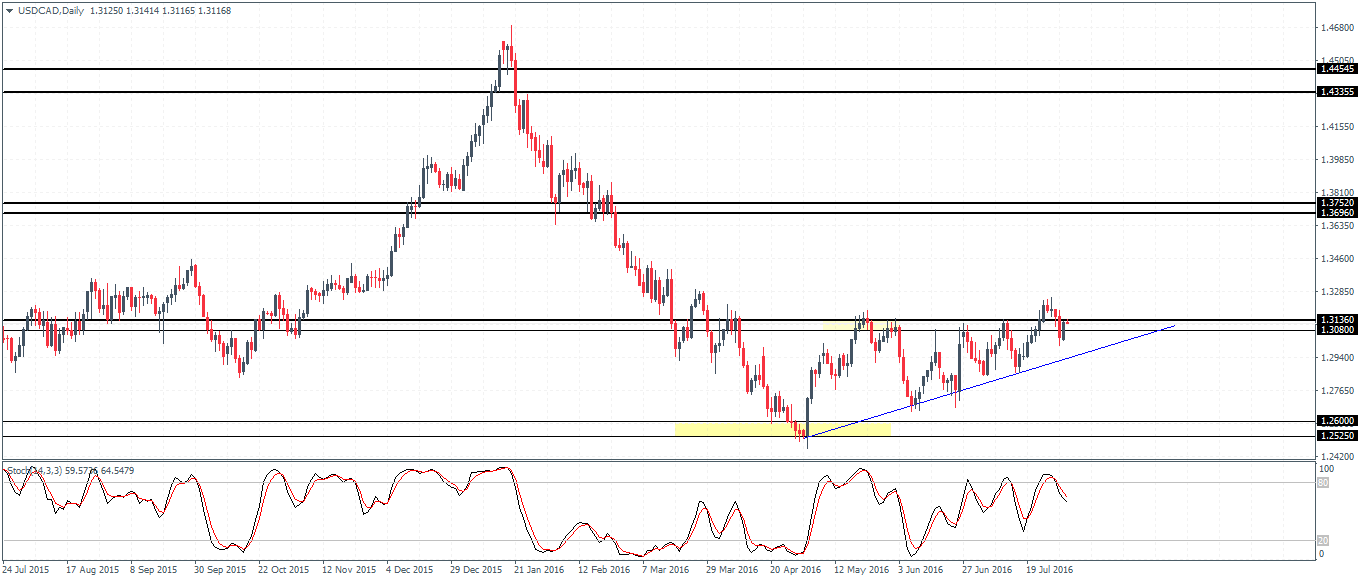Click the 24 Jul 2015 date label
Screen dimensions: 1358x581
(26, 570)
